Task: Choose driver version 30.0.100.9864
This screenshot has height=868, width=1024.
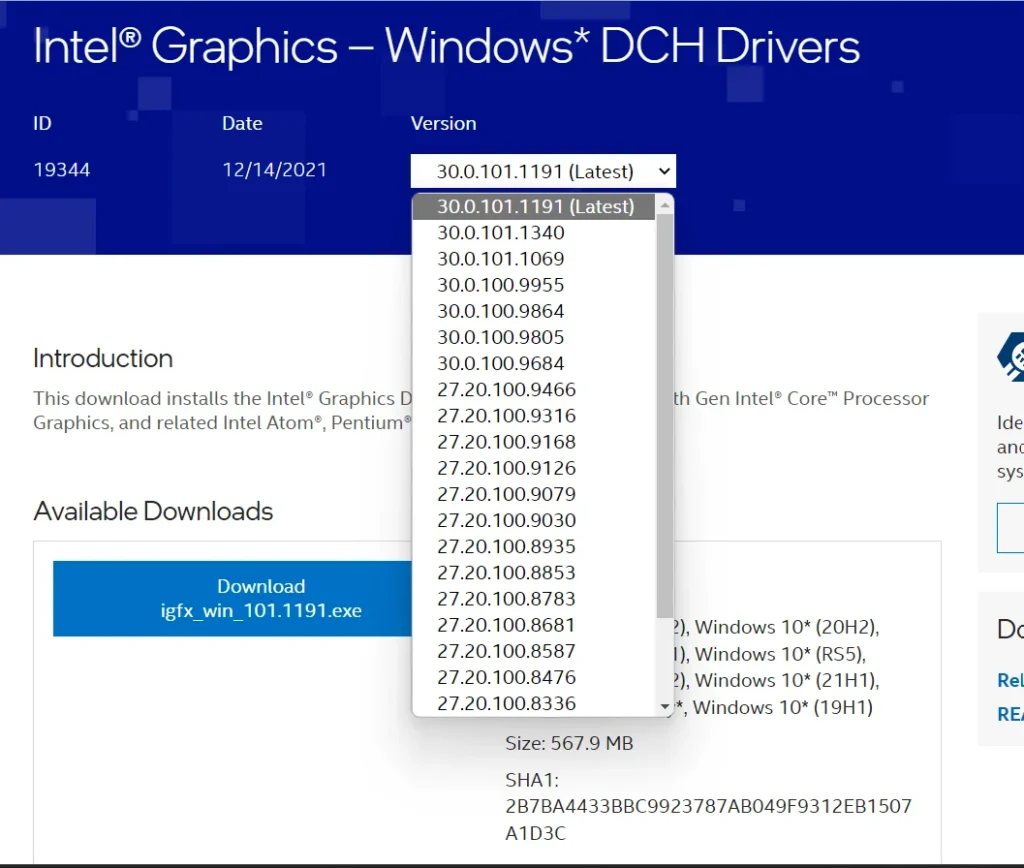Action: pyautogui.click(x=534, y=311)
